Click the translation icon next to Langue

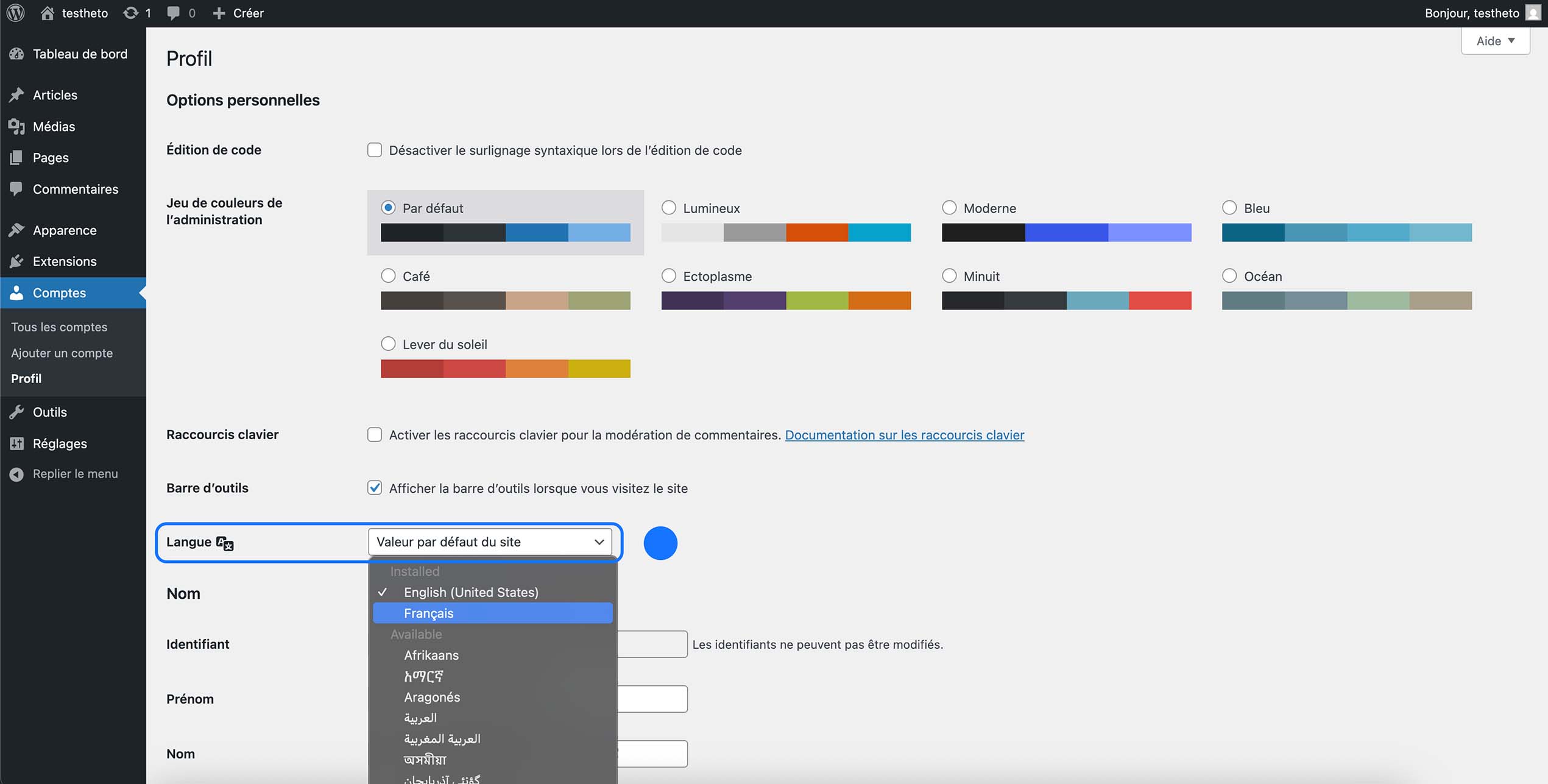223,542
